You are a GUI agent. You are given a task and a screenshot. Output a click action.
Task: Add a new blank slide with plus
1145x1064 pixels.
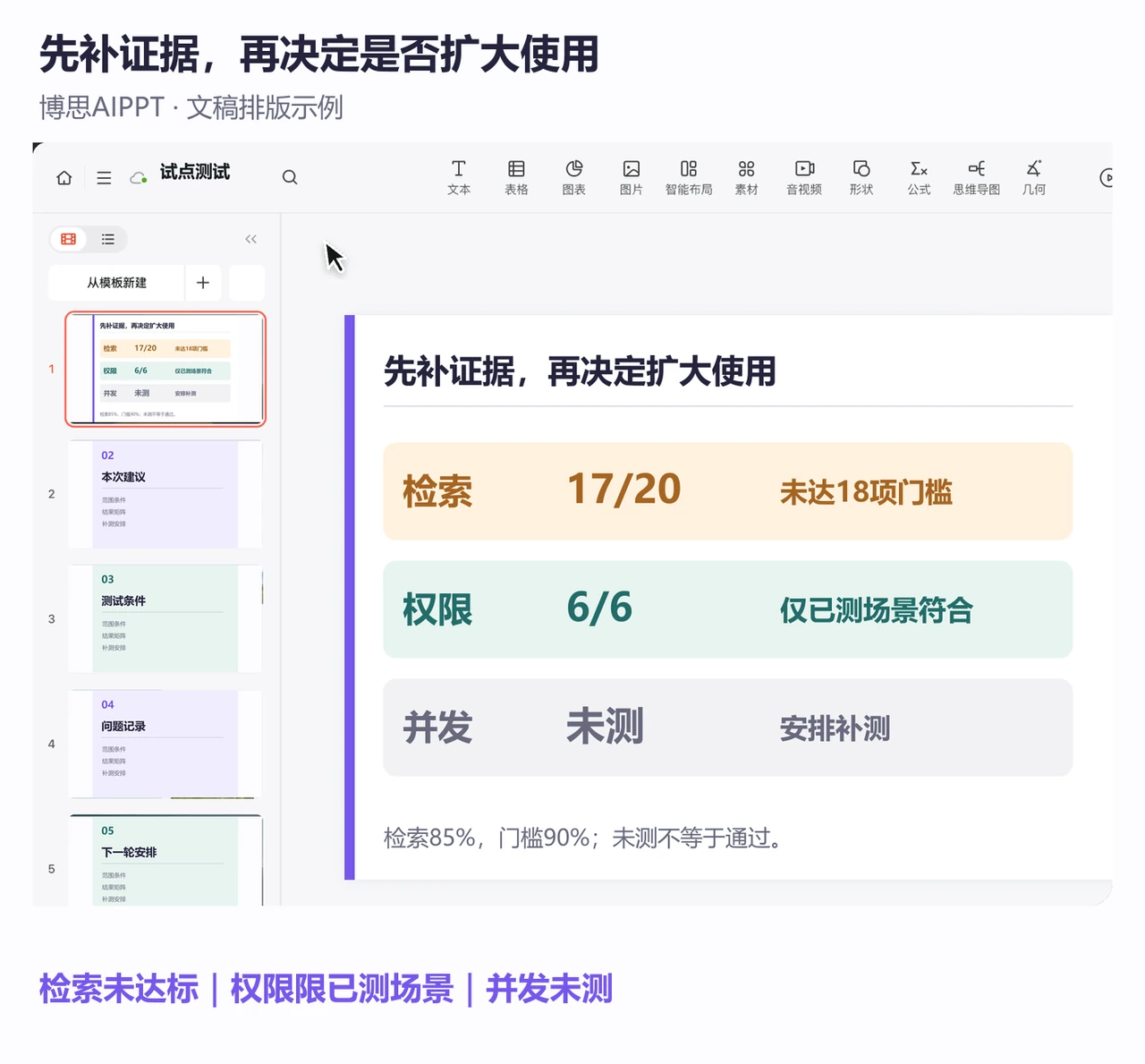tap(203, 283)
